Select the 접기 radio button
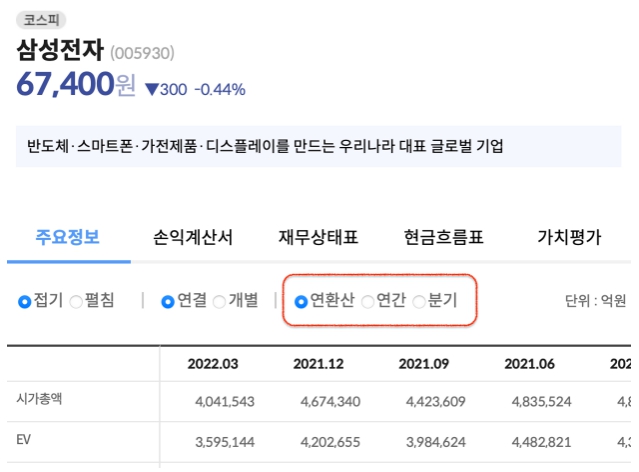Screen dimensions: 639x472 pos(24,302)
